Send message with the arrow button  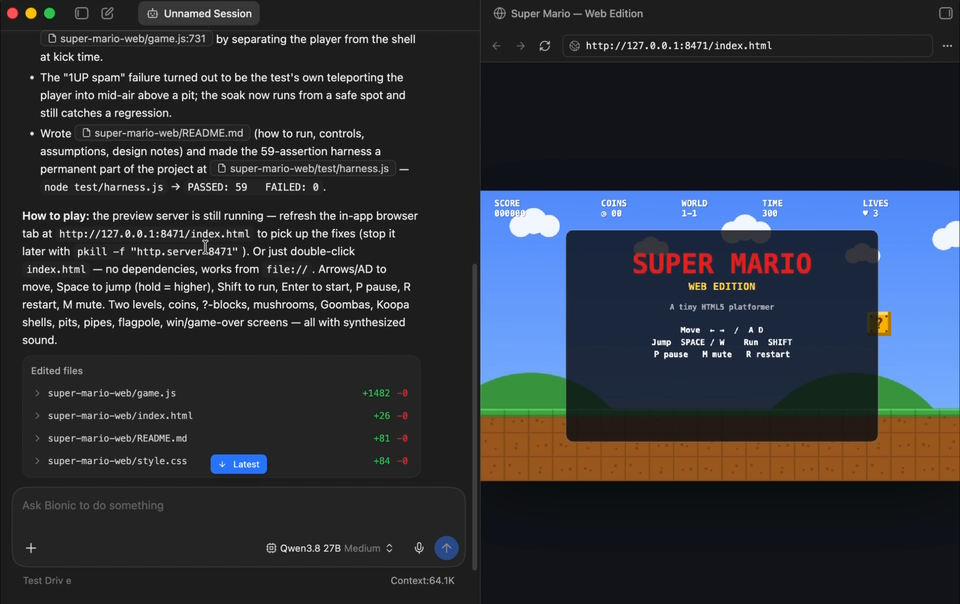click(x=446, y=548)
